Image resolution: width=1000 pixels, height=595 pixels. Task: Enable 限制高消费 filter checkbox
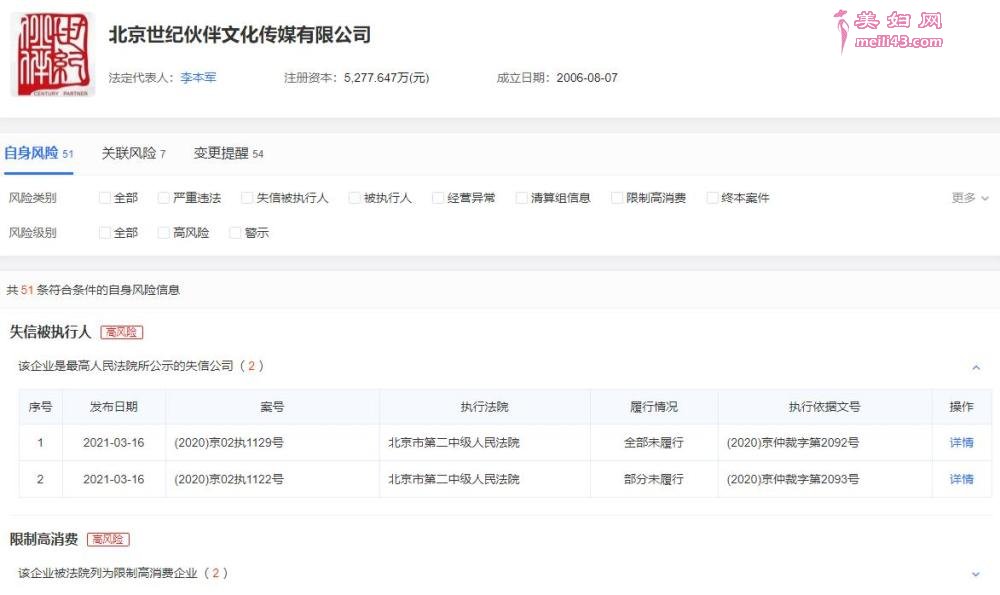tap(617, 198)
